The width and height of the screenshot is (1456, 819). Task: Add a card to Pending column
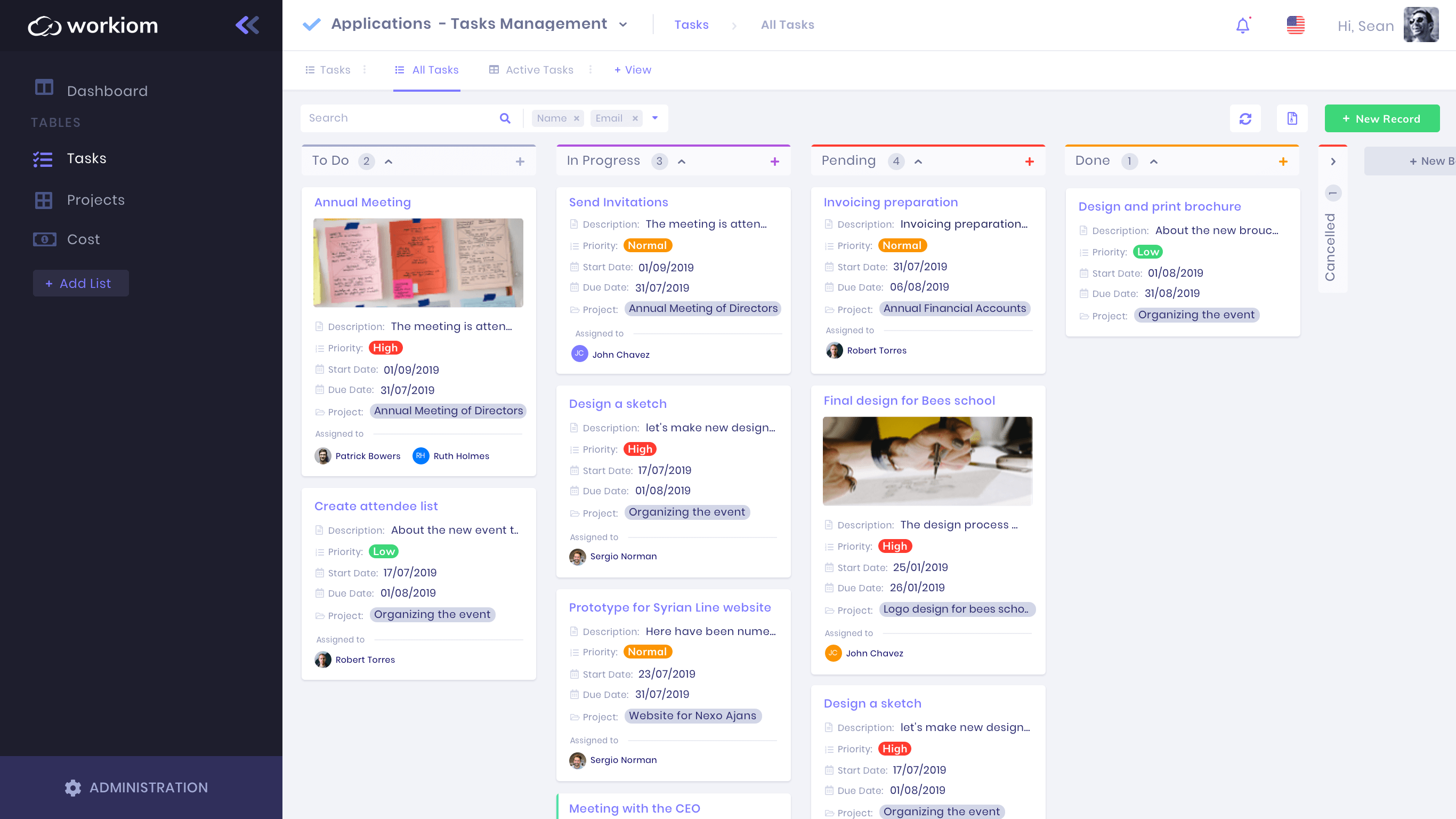pyautogui.click(x=1029, y=162)
